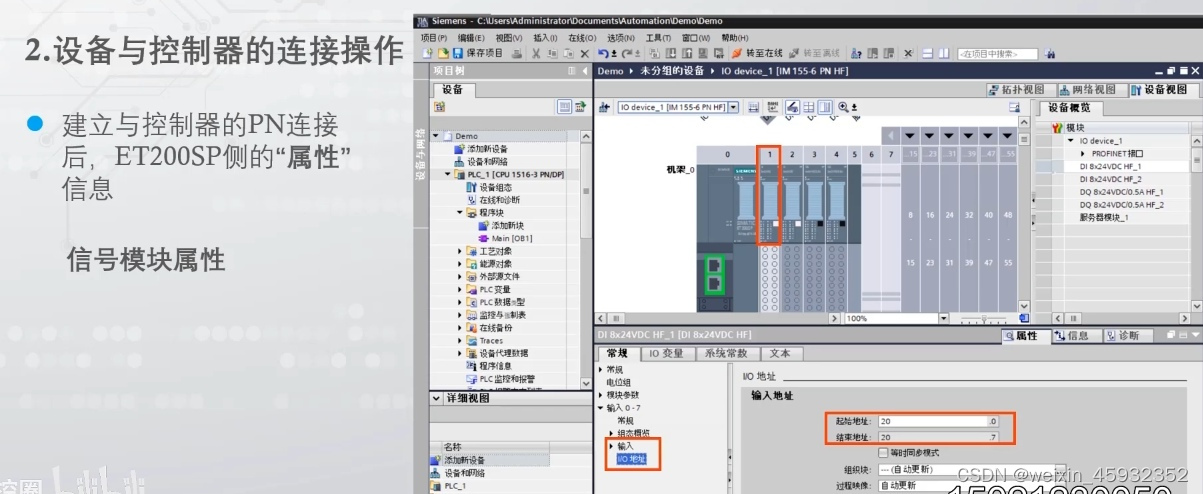This screenshot has width=1203, height=494.
Task: Select 添加新设备 in project tree
Action: pyautogui.click(x=486, y=149)
